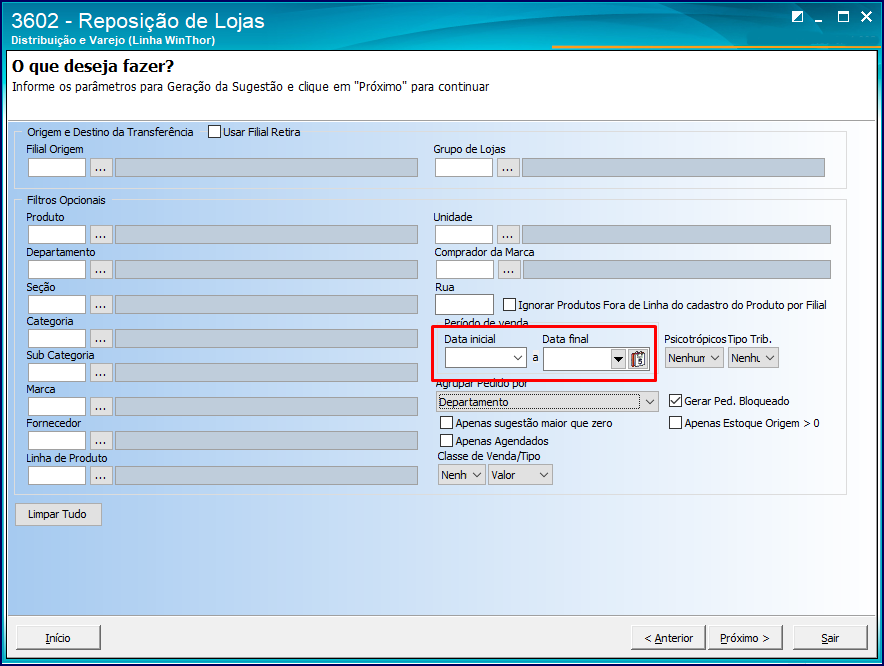Go back with < Anterior button
The image size is (884, 666).
[668, 638]
